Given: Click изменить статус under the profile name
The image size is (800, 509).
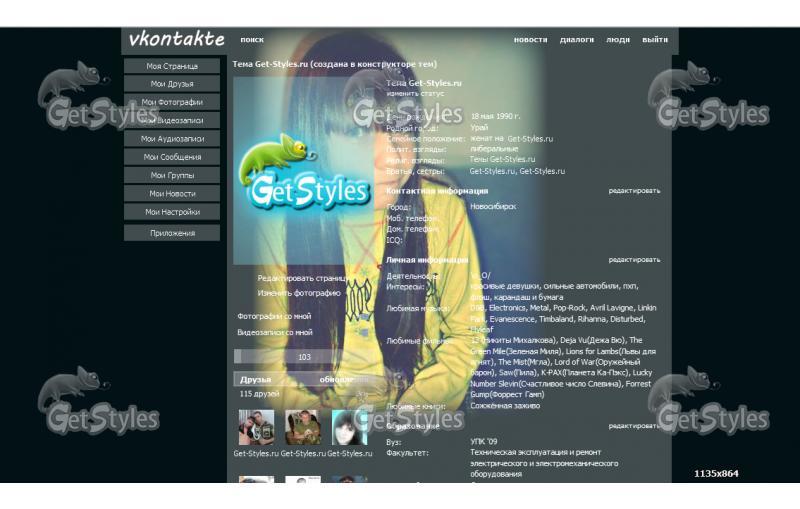Looking at the screenshot, I should (x=415, y=93).
